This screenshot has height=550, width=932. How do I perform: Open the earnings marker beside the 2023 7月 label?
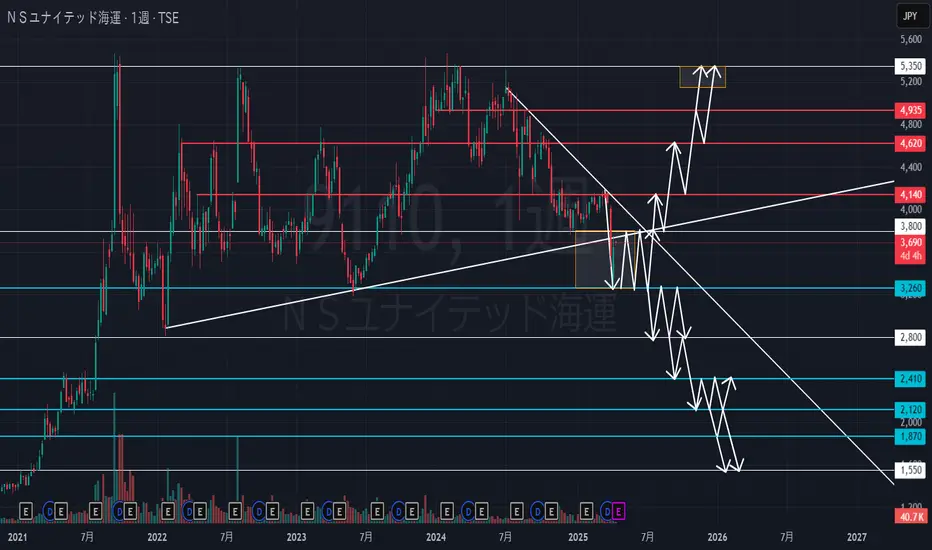[x=377, y=511]
